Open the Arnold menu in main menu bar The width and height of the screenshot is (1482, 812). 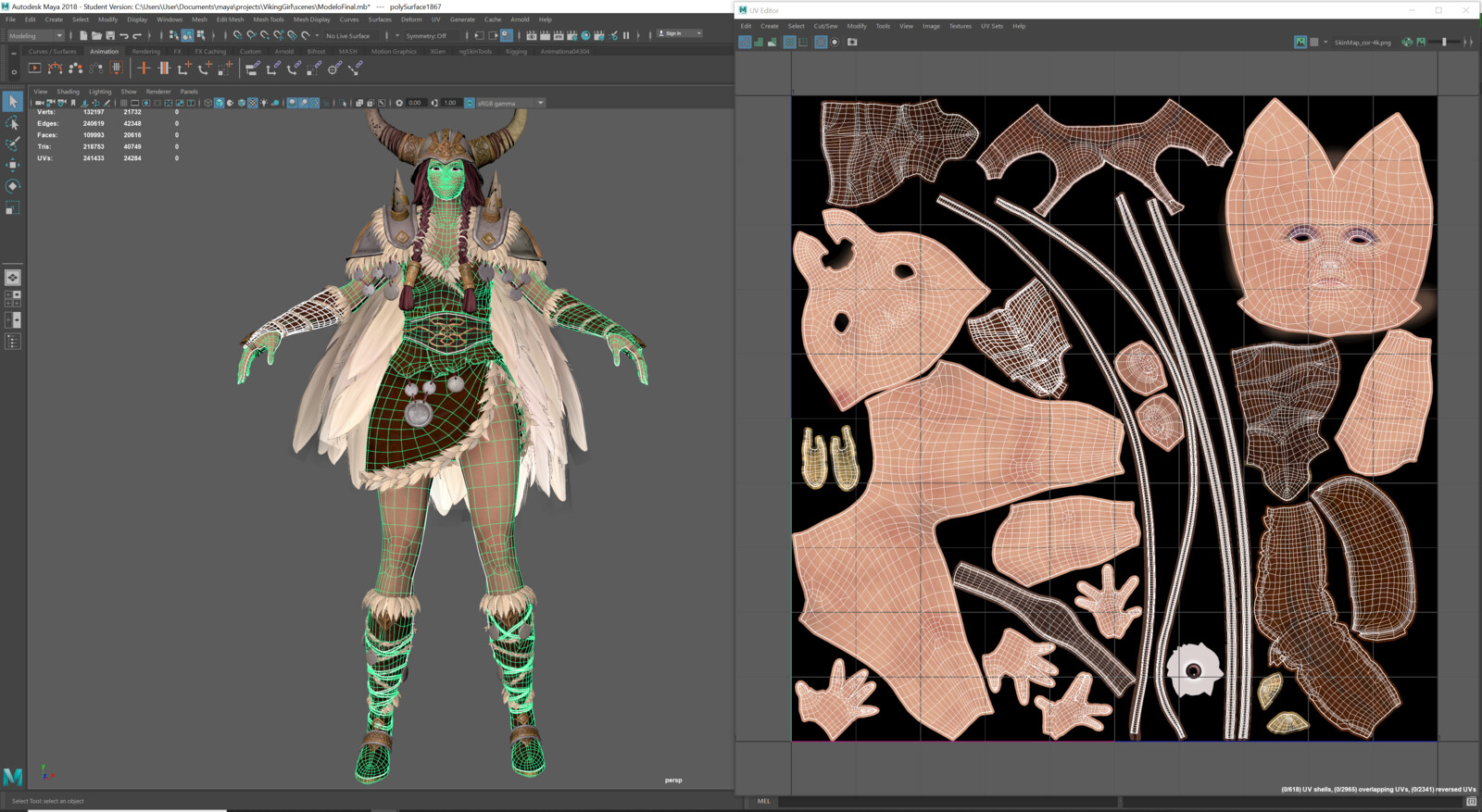520,19
